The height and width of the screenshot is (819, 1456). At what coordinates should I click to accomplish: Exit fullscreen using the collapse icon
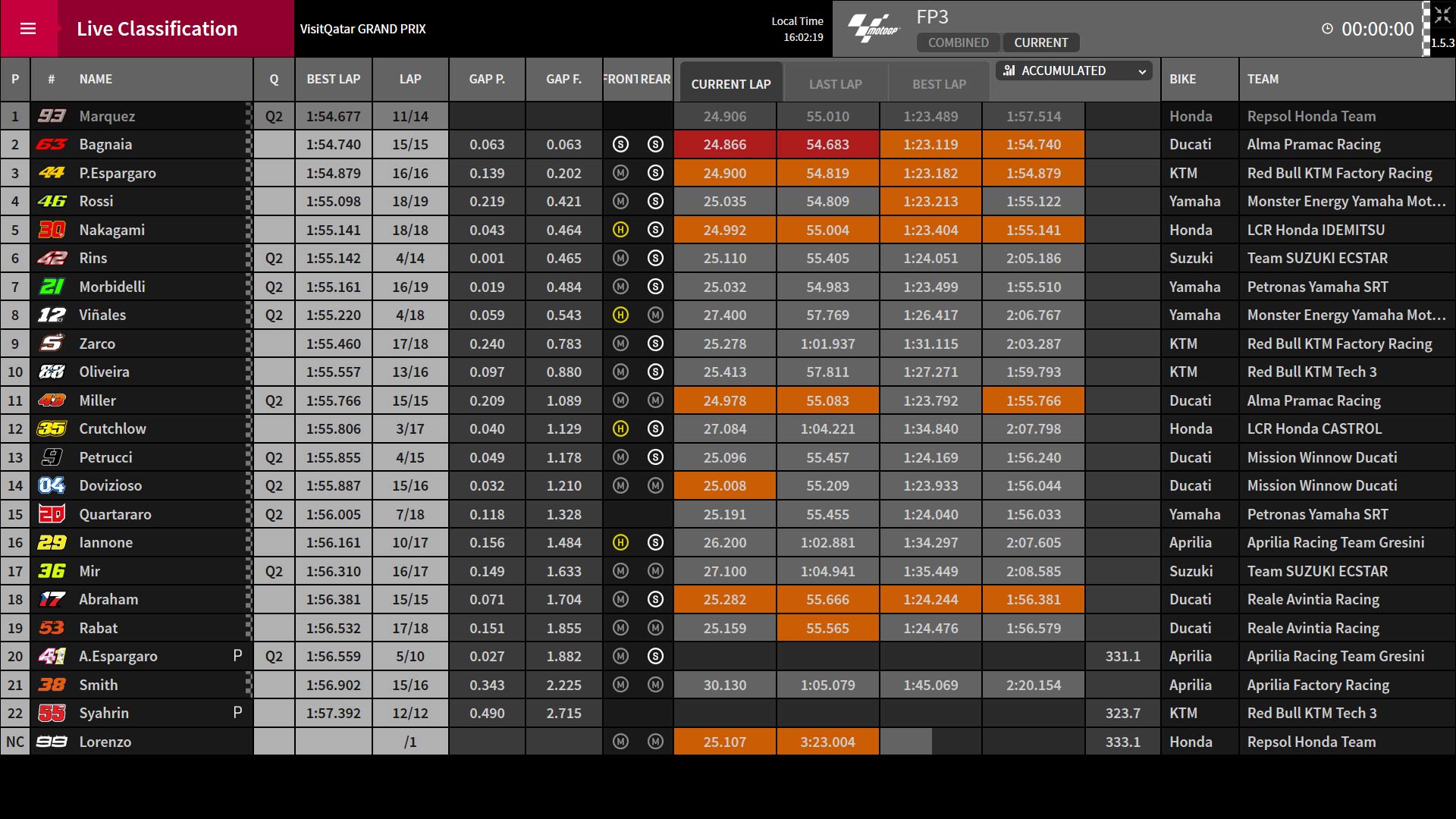coord(1442,16)
